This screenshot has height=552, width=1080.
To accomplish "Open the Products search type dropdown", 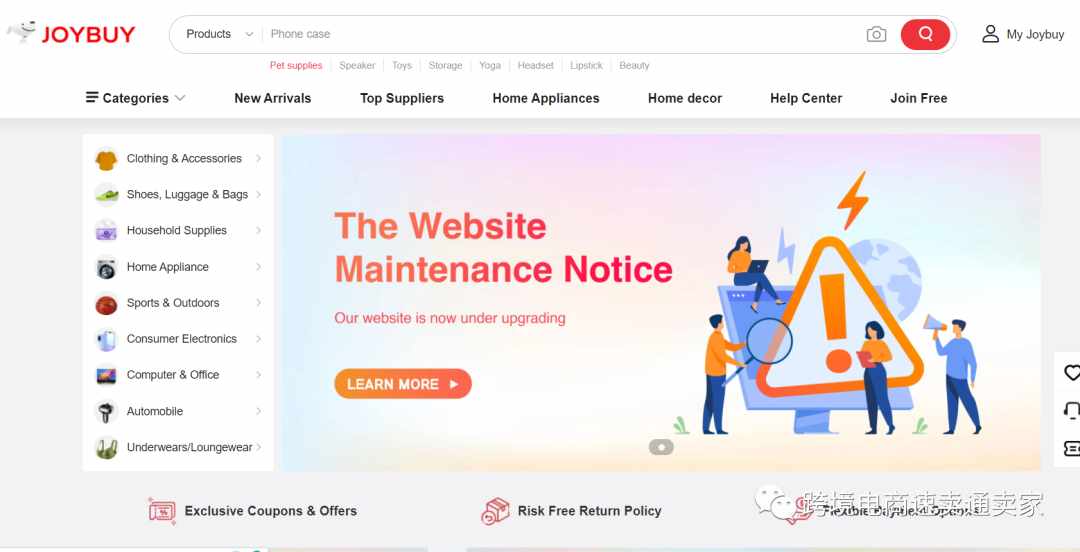I will (x=220, y=34).
